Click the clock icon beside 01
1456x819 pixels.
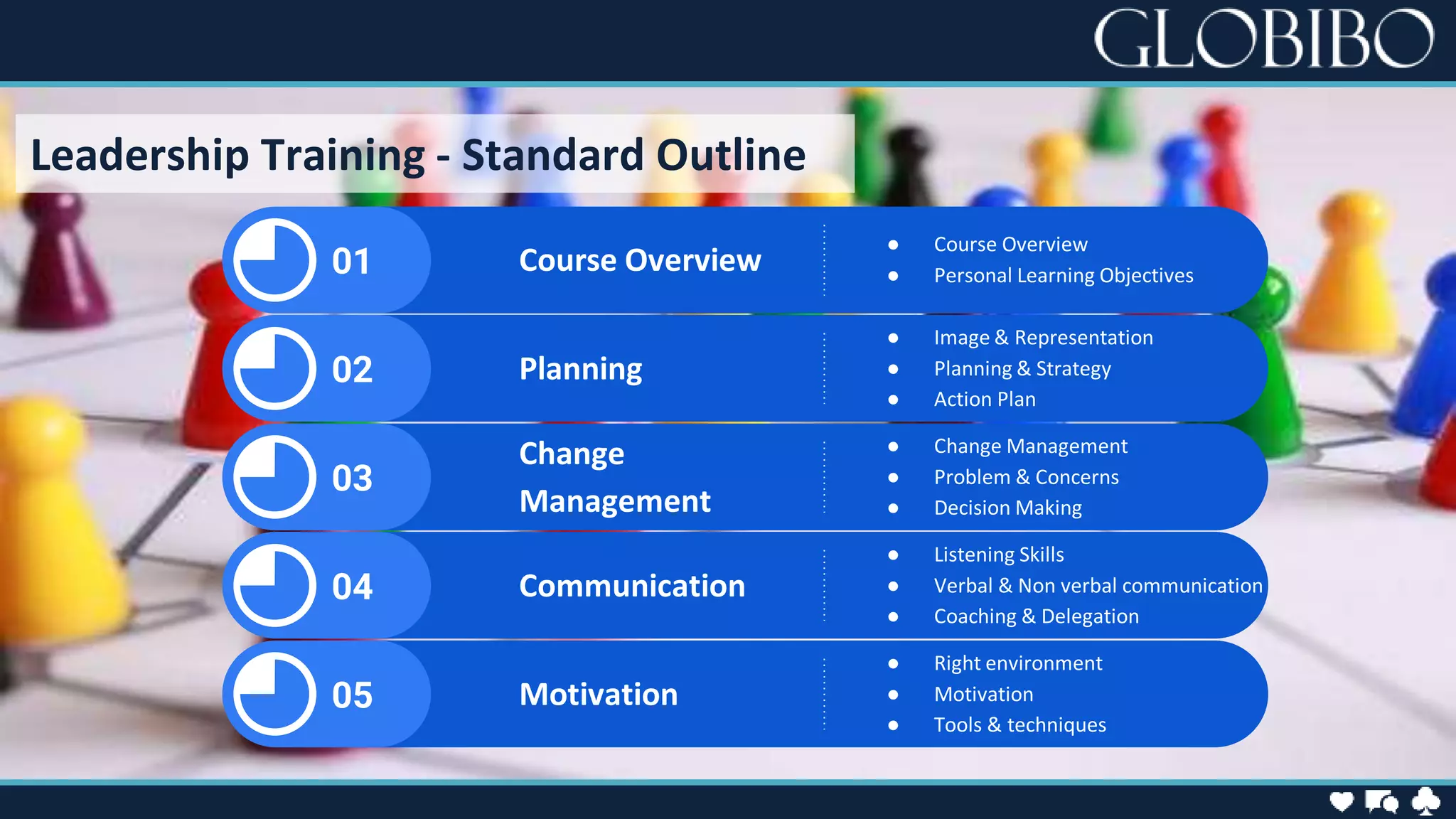tap(274, 260)
